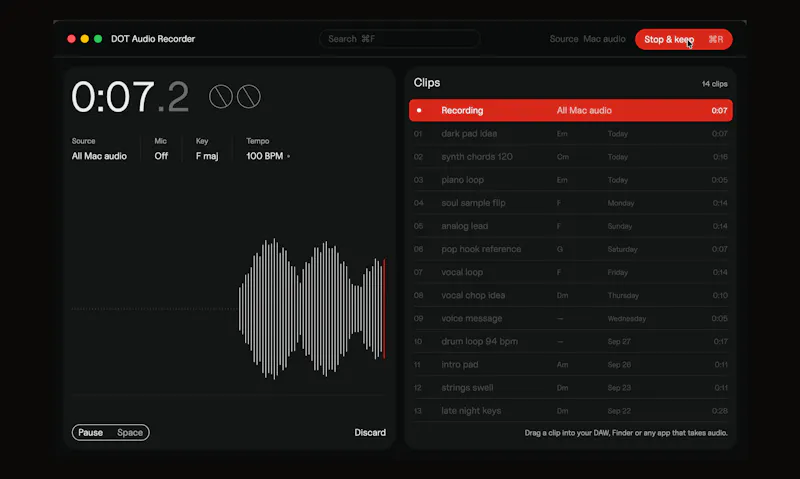Screen dimensions: 800x479
Task: Click the right slashed-circle icon beside the timer
Action: [248, 96]
